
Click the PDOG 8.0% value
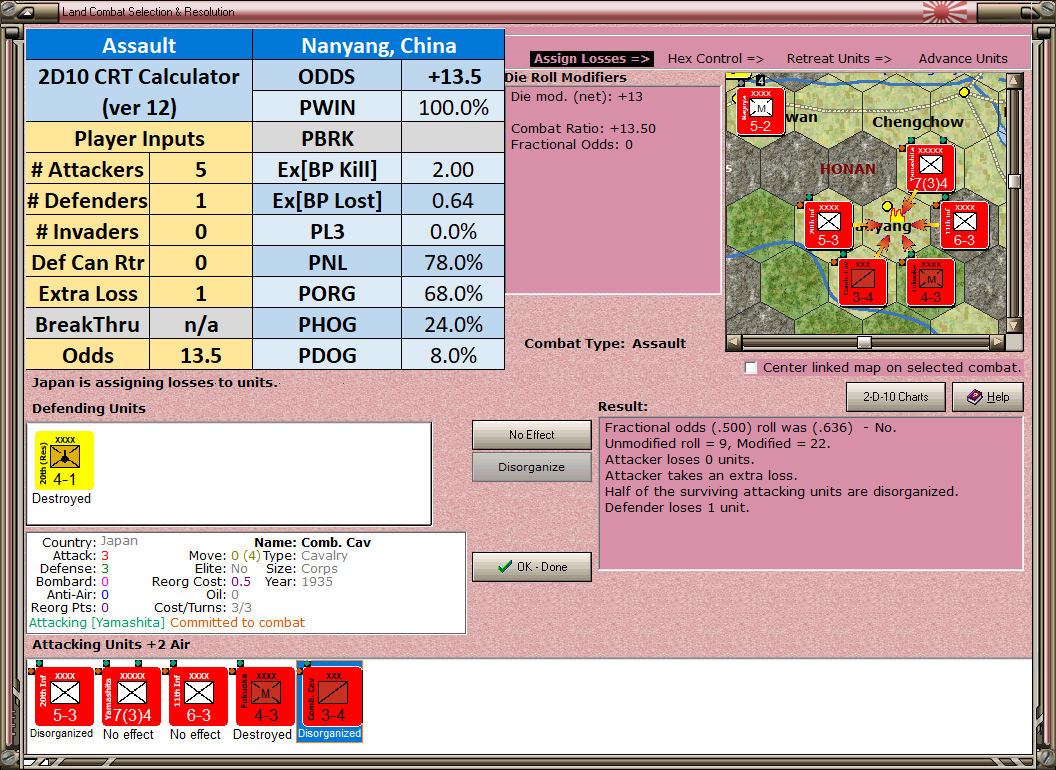coord(453,355)
